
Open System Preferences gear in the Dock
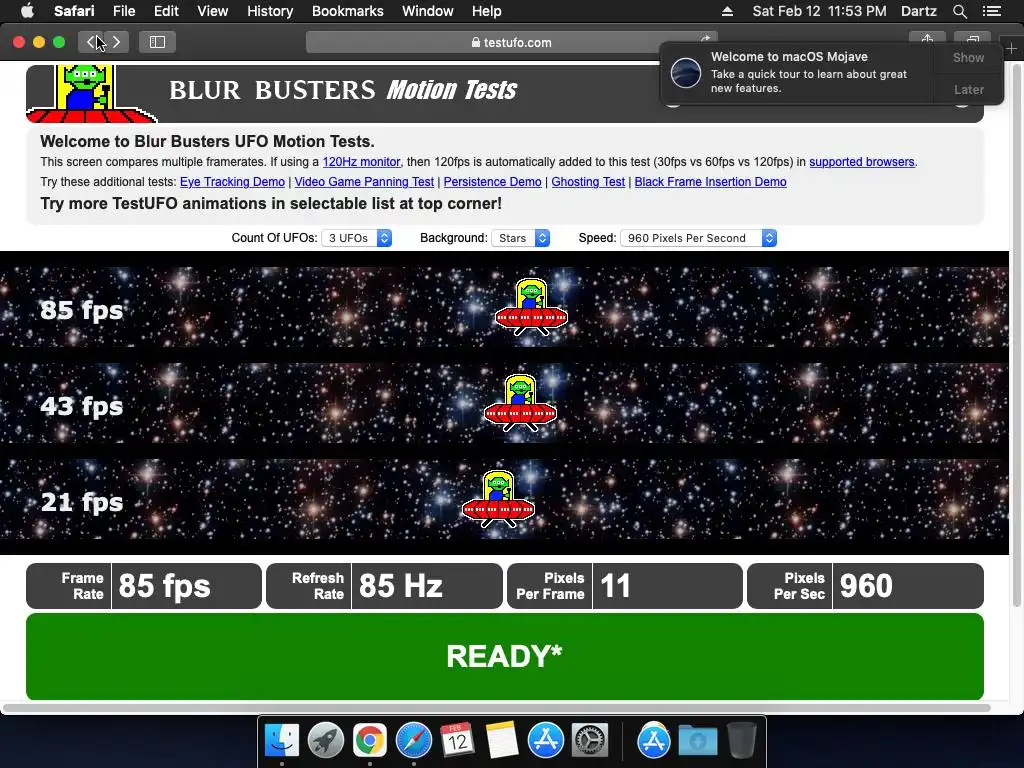(590, 741)
